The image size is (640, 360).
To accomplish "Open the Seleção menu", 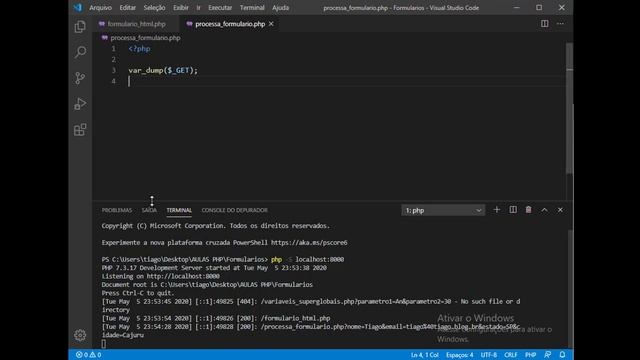I will coord(154,7).
